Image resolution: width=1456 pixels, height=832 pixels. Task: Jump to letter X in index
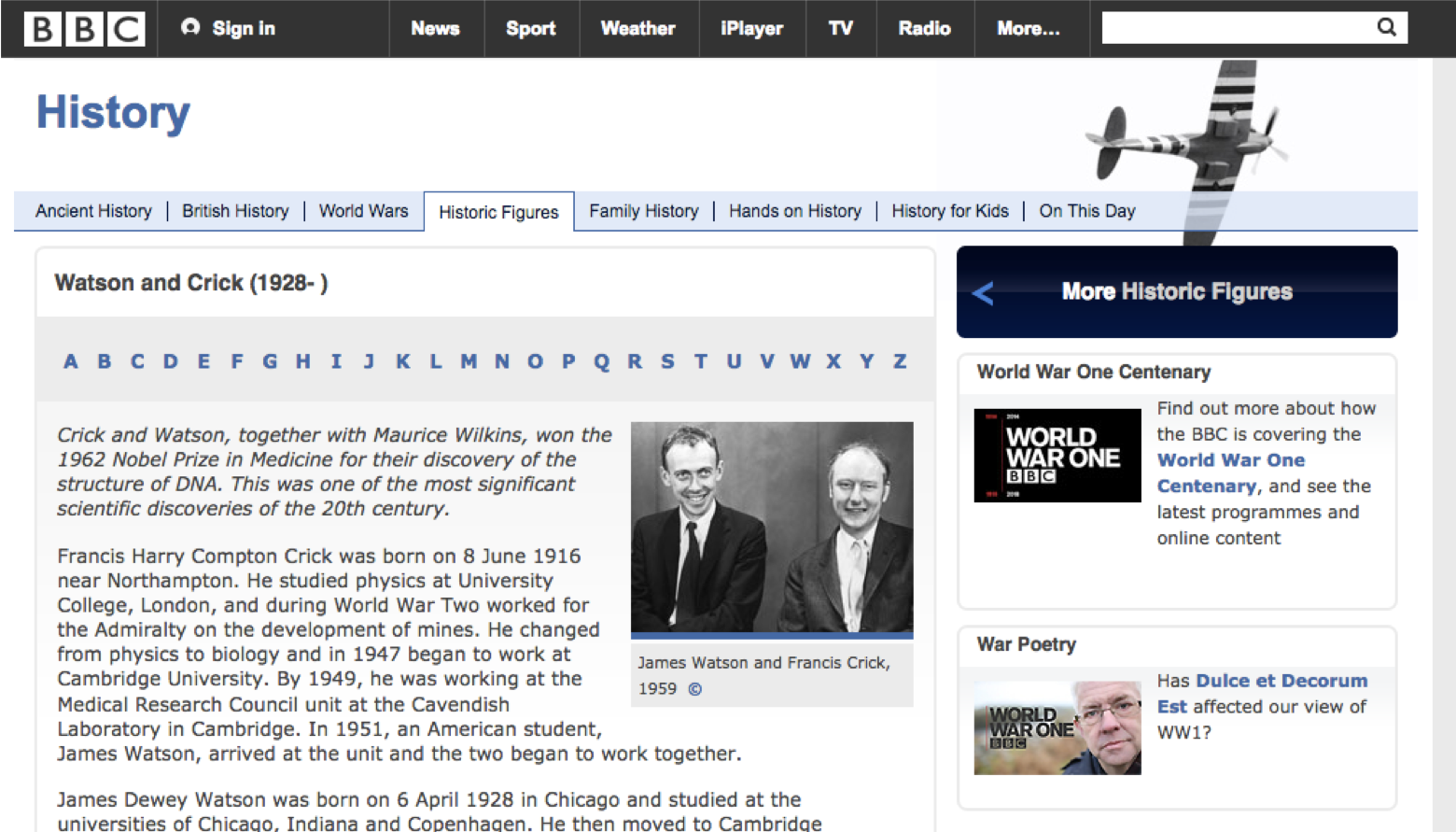coord(833,361)
